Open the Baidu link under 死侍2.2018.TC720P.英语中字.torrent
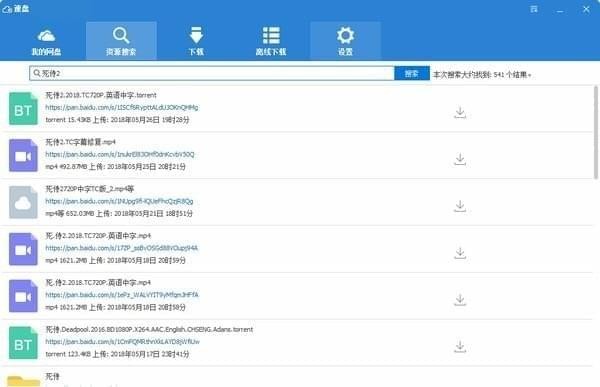The height and width of the screenshot is (387, 600). click(x=122, y=108)
